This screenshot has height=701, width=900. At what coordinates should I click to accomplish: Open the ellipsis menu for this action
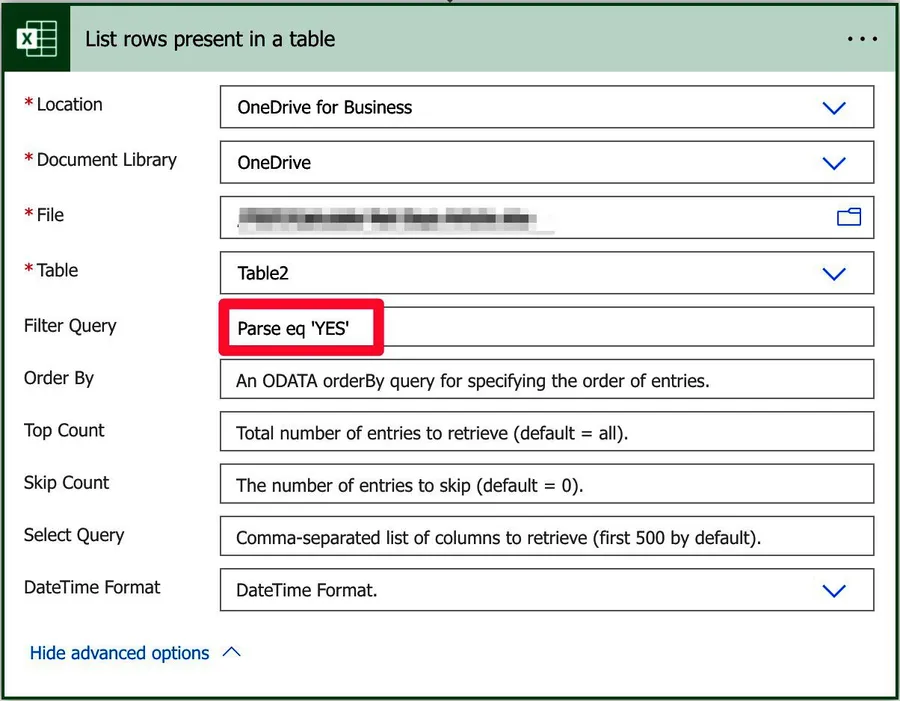[861, 40]
